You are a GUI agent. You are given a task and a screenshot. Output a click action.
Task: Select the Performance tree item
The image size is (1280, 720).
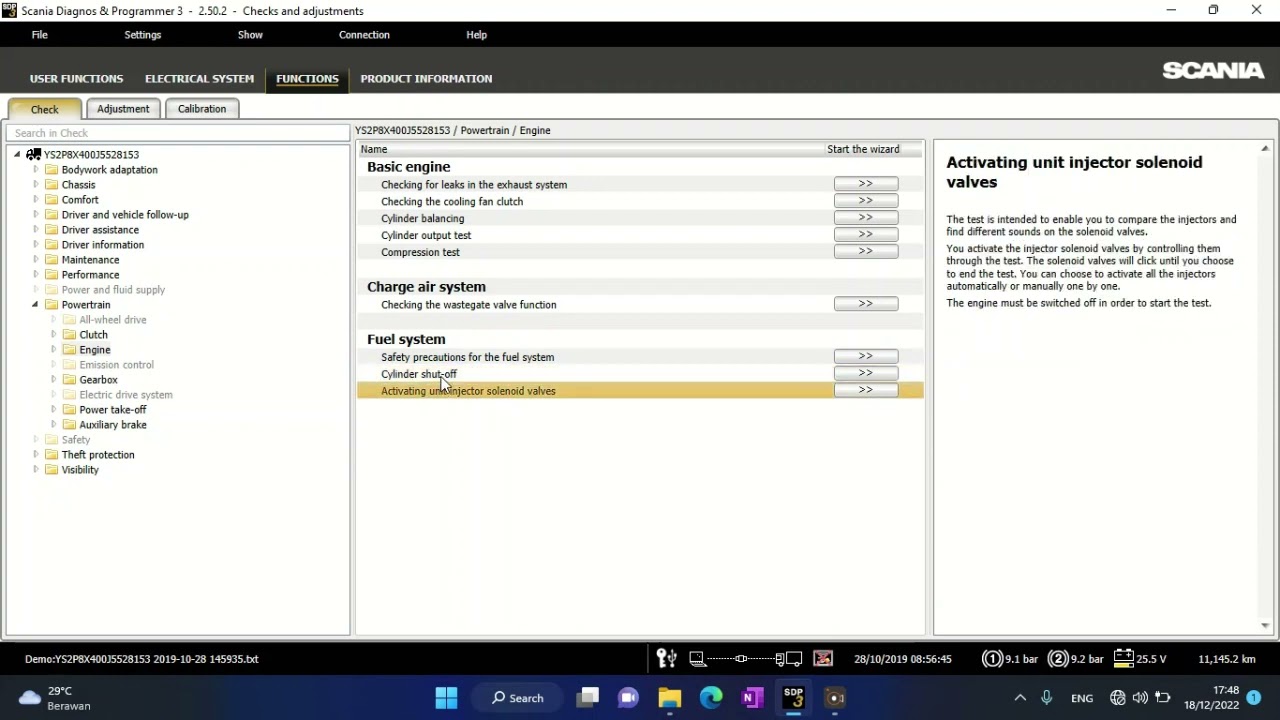point(90,275)
